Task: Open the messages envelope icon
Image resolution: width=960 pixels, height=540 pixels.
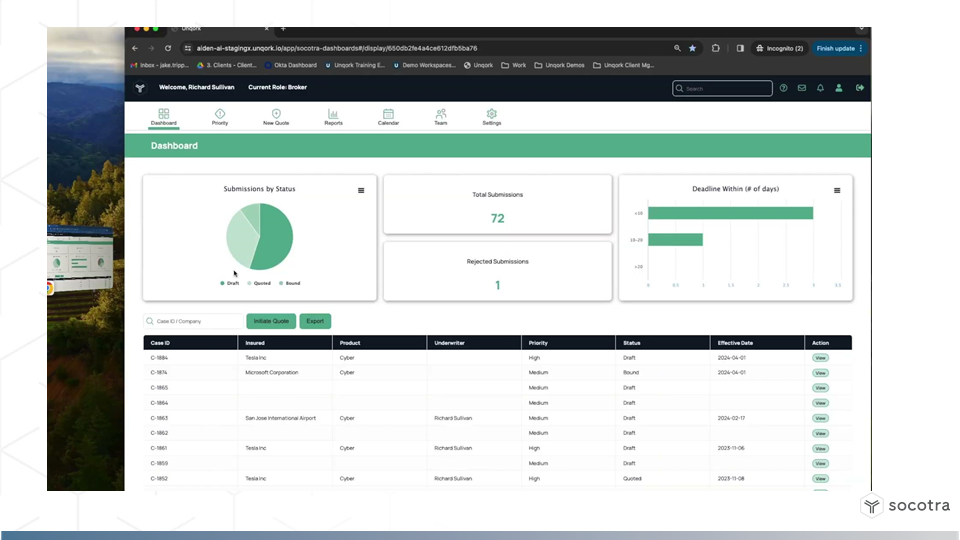Action: [802, 88]
